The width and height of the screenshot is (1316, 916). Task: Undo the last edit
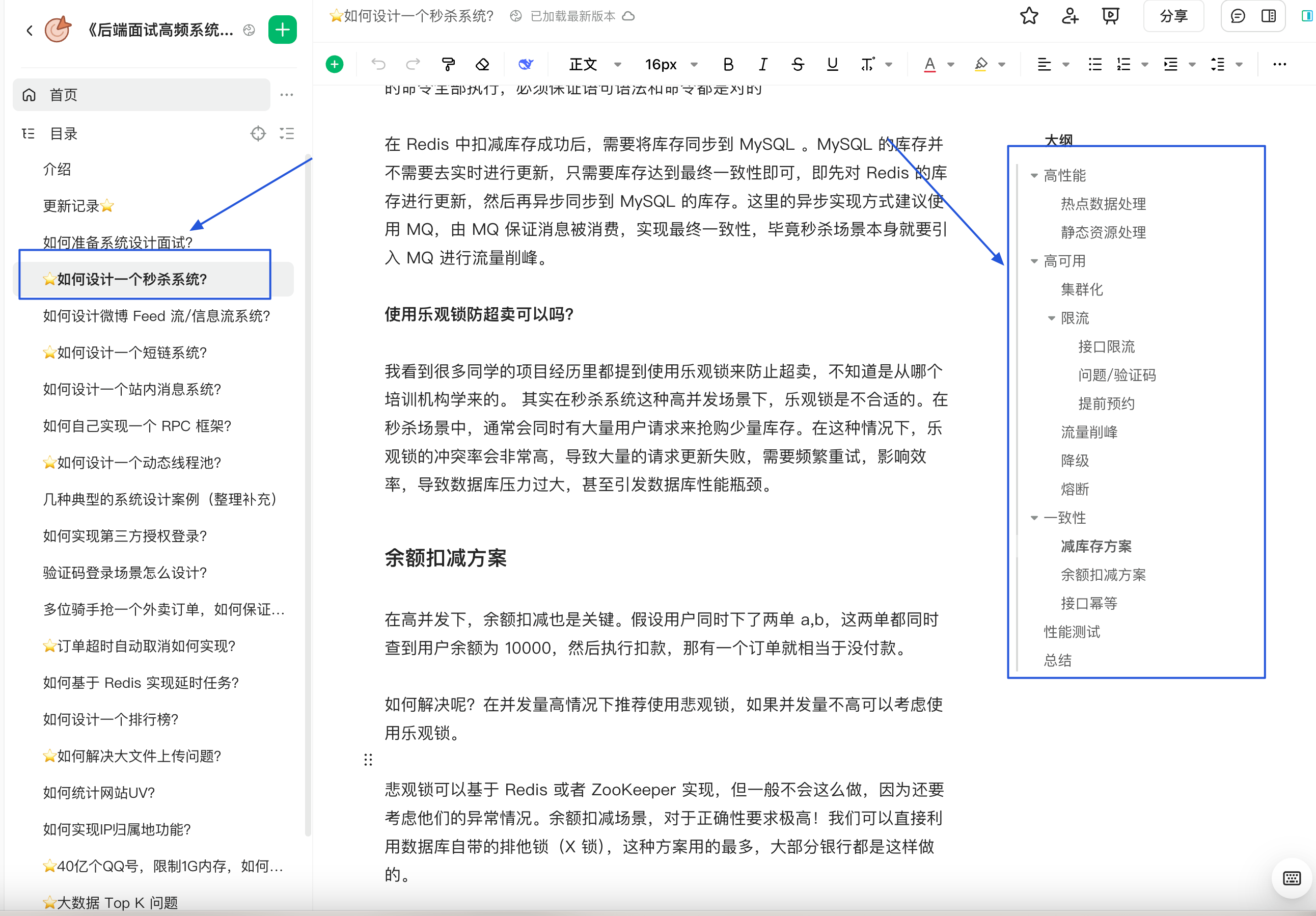pyautogui.click(x=378, y=64)
